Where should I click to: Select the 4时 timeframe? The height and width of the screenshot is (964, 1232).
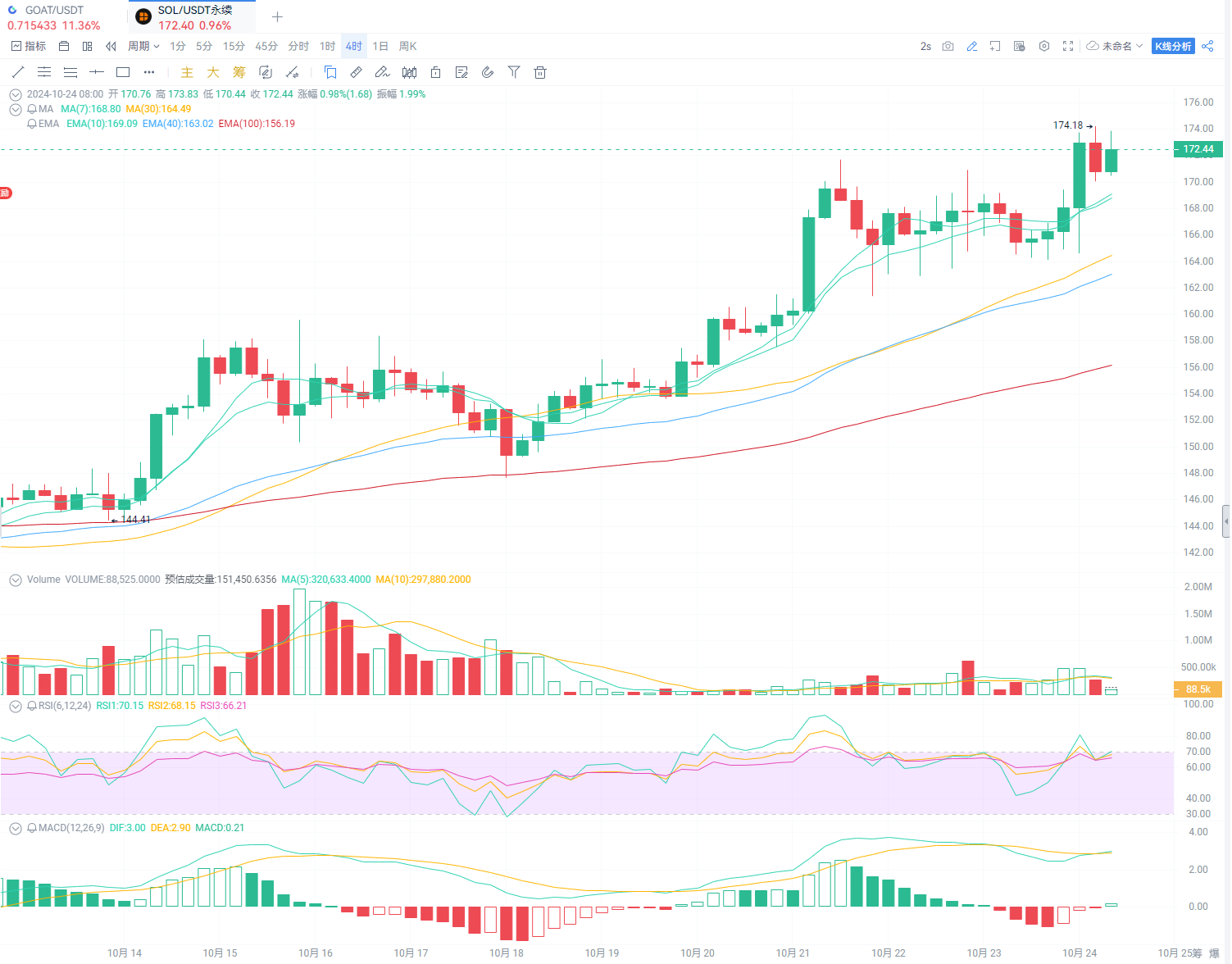pos(354,46)
